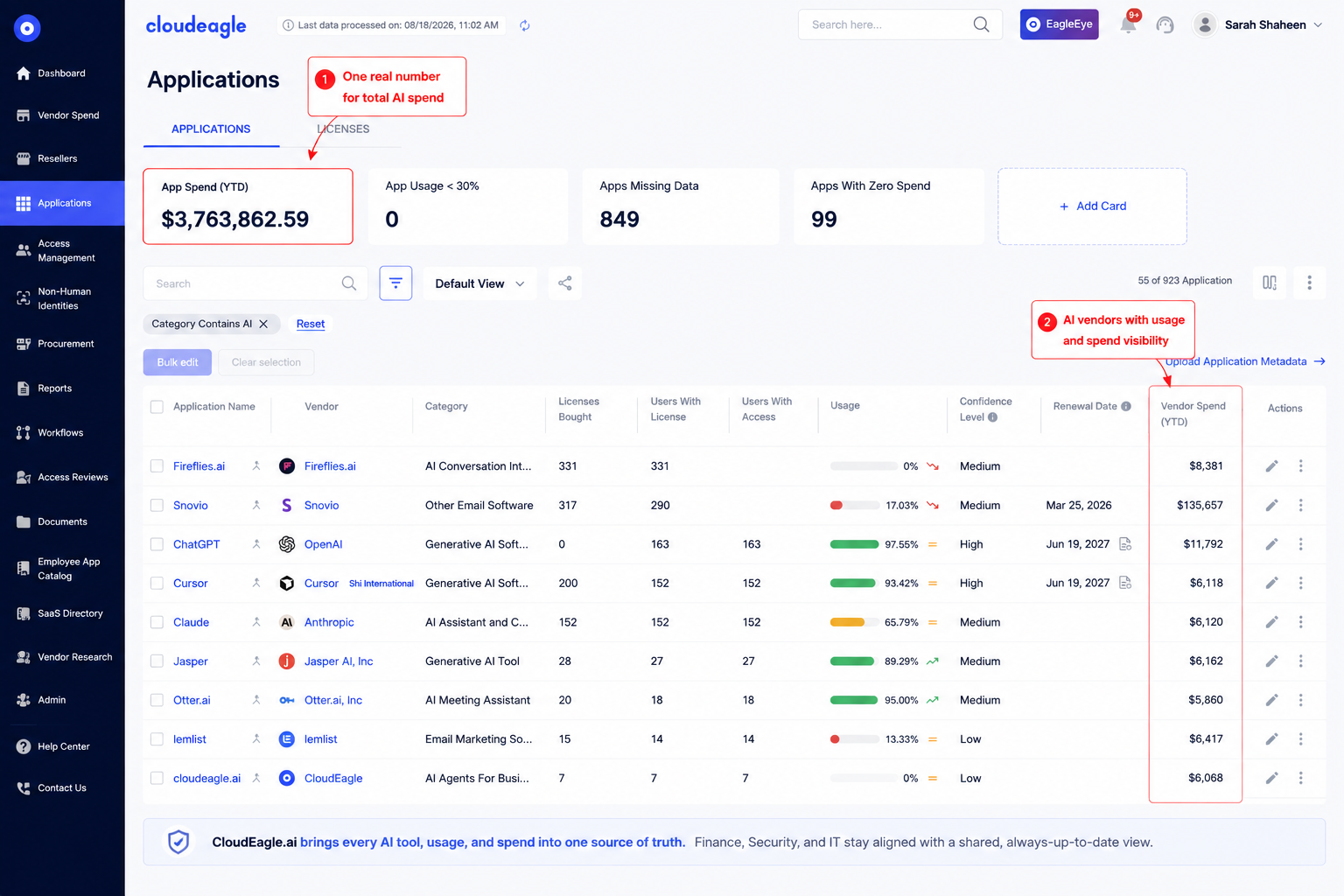Image resolution: width=1344 pixels, height=896 pixels.
Task: Open SaaS Directory in the sidebar
Action: pyautogui.click(x=62, y=613)
